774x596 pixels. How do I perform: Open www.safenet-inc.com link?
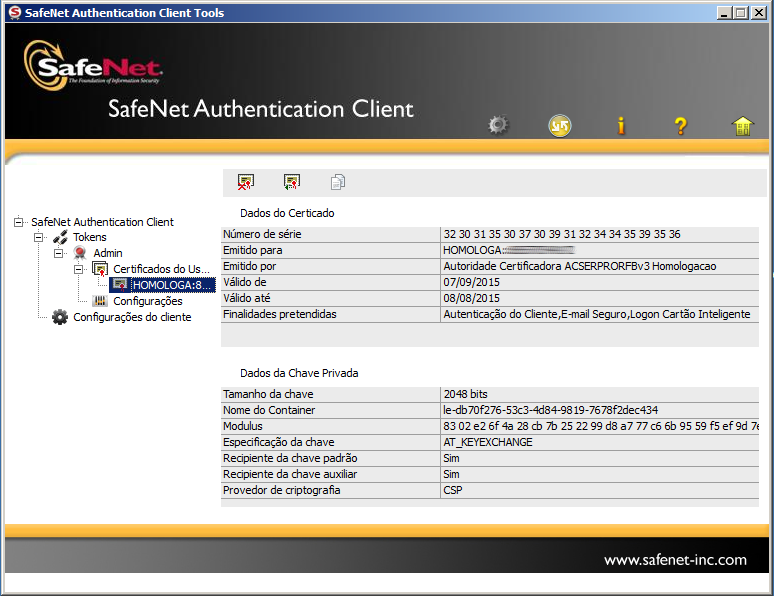click(675, 560)
